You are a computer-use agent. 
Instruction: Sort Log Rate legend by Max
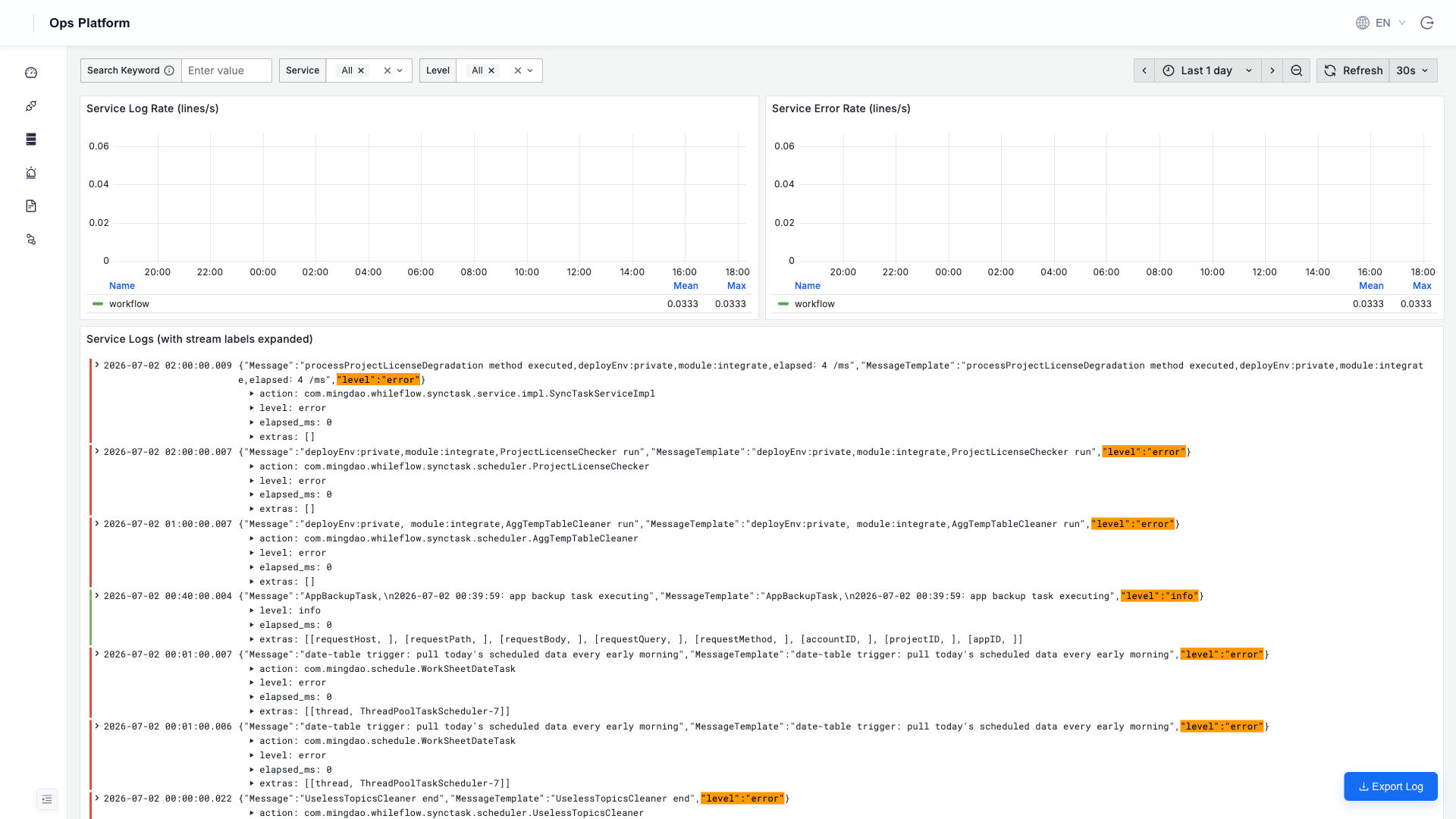(736, 286)
